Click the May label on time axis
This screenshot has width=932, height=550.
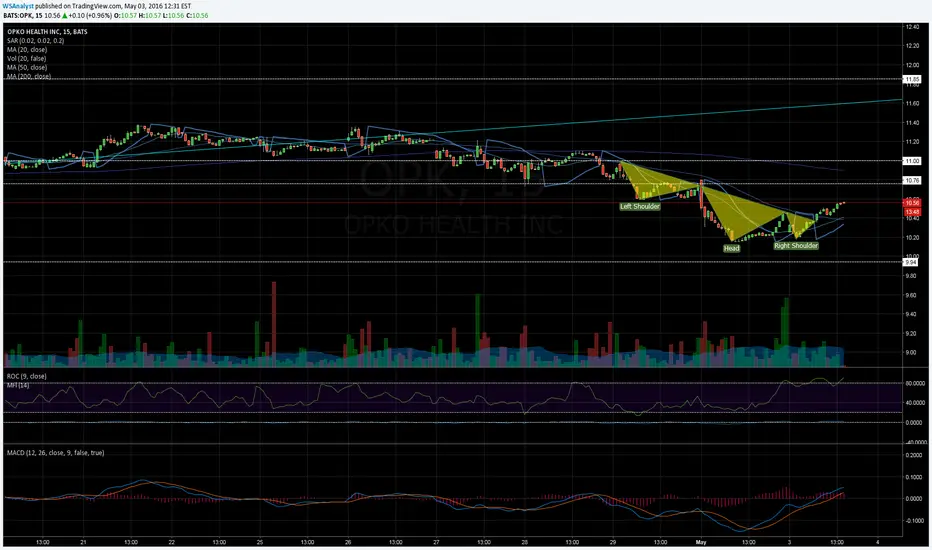tap(701, 542)
